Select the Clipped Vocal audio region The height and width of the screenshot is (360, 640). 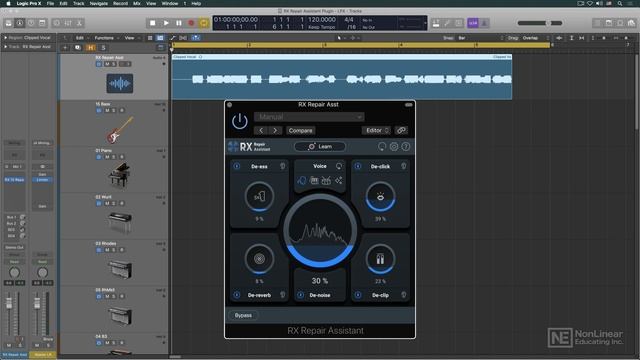coord(342,77)
